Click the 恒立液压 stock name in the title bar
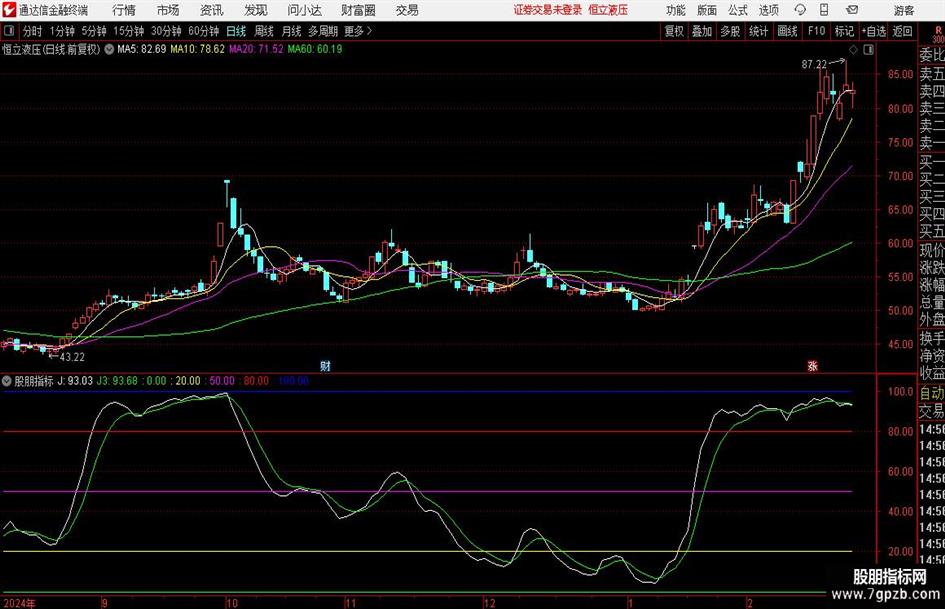 click(x=608, y=10)
